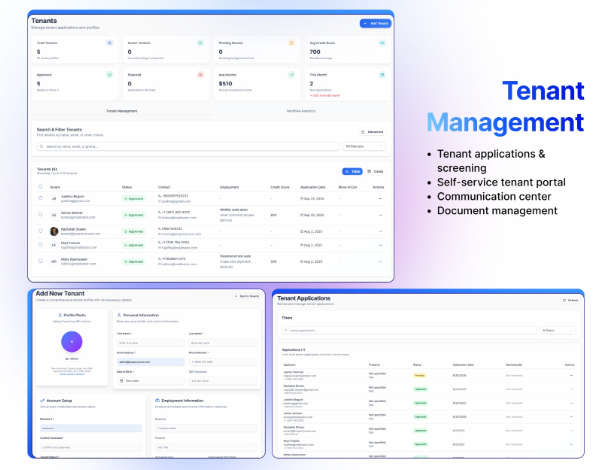
Task: Check the last tenant row checkbox
Action: click(41, 261)
